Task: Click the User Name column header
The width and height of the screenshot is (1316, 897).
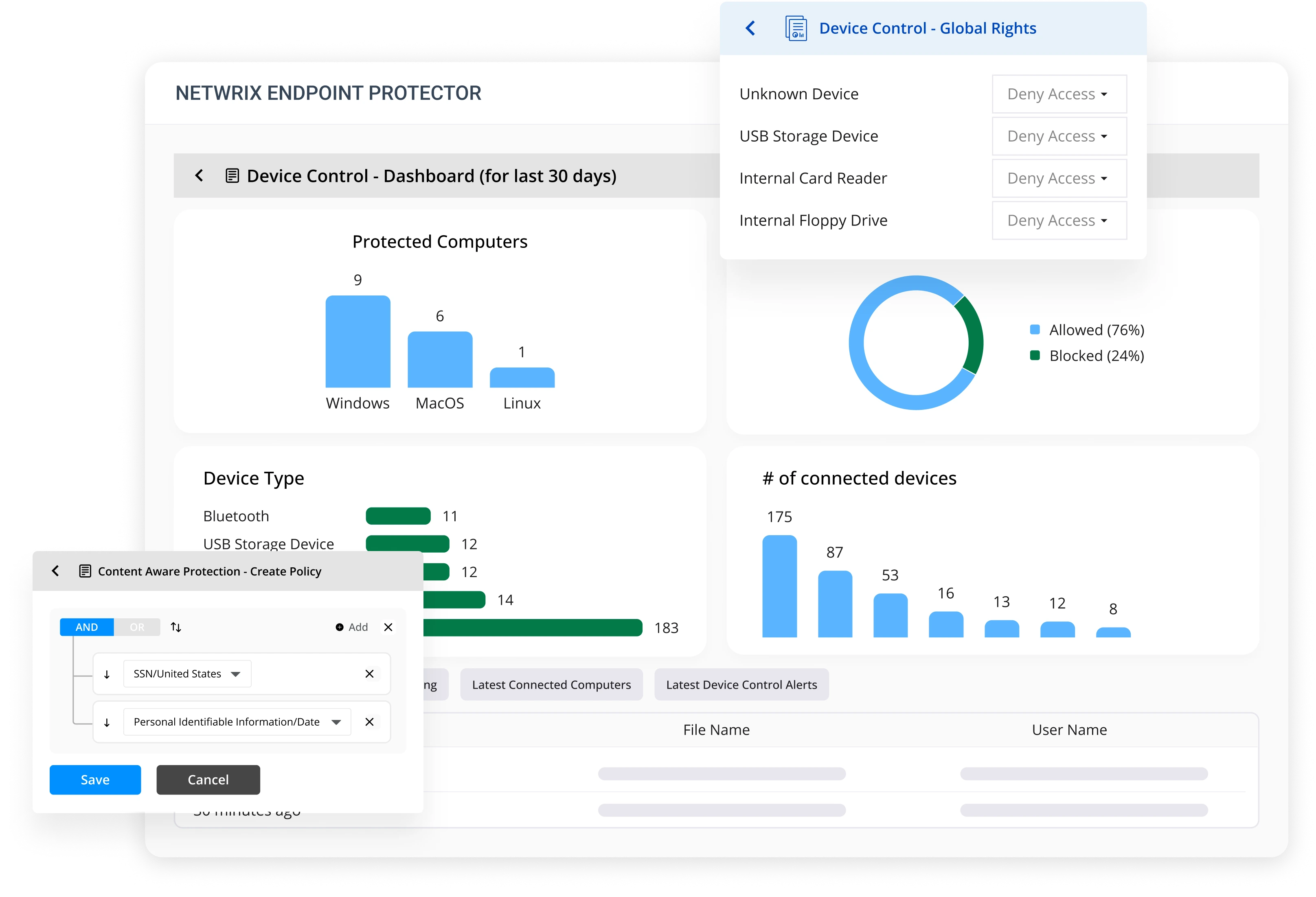Action: pyautogui.click(x=1069, y=729)
